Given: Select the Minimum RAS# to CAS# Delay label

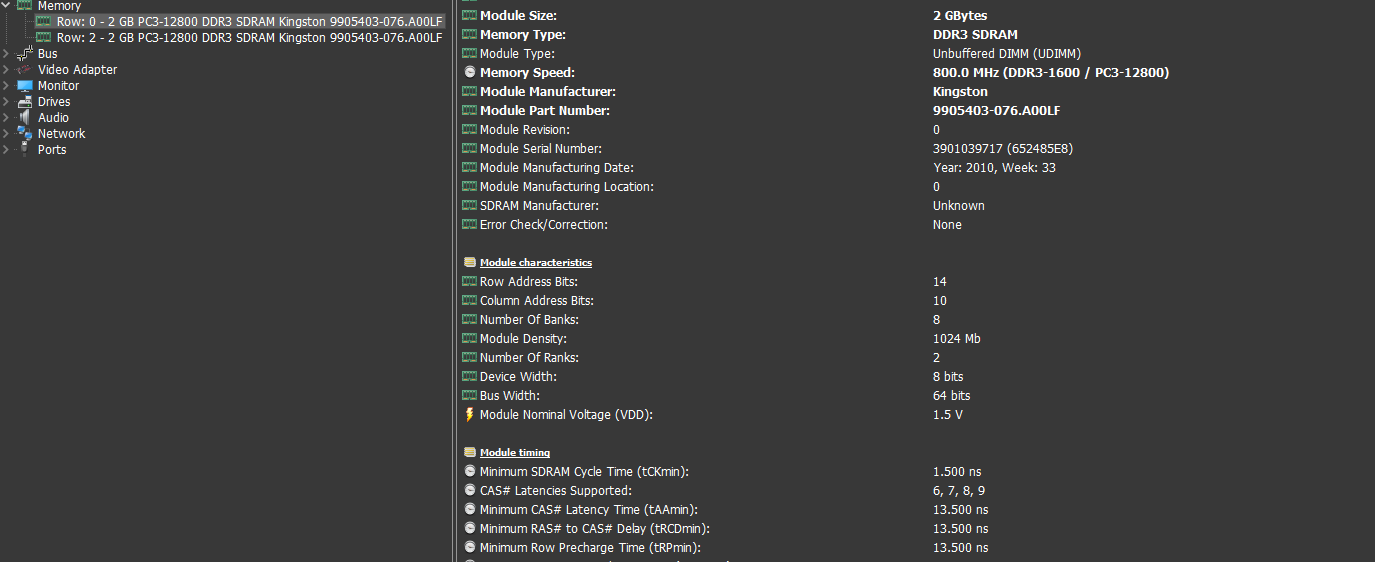Looking at the screenshot, I should (x=595, y=529).
